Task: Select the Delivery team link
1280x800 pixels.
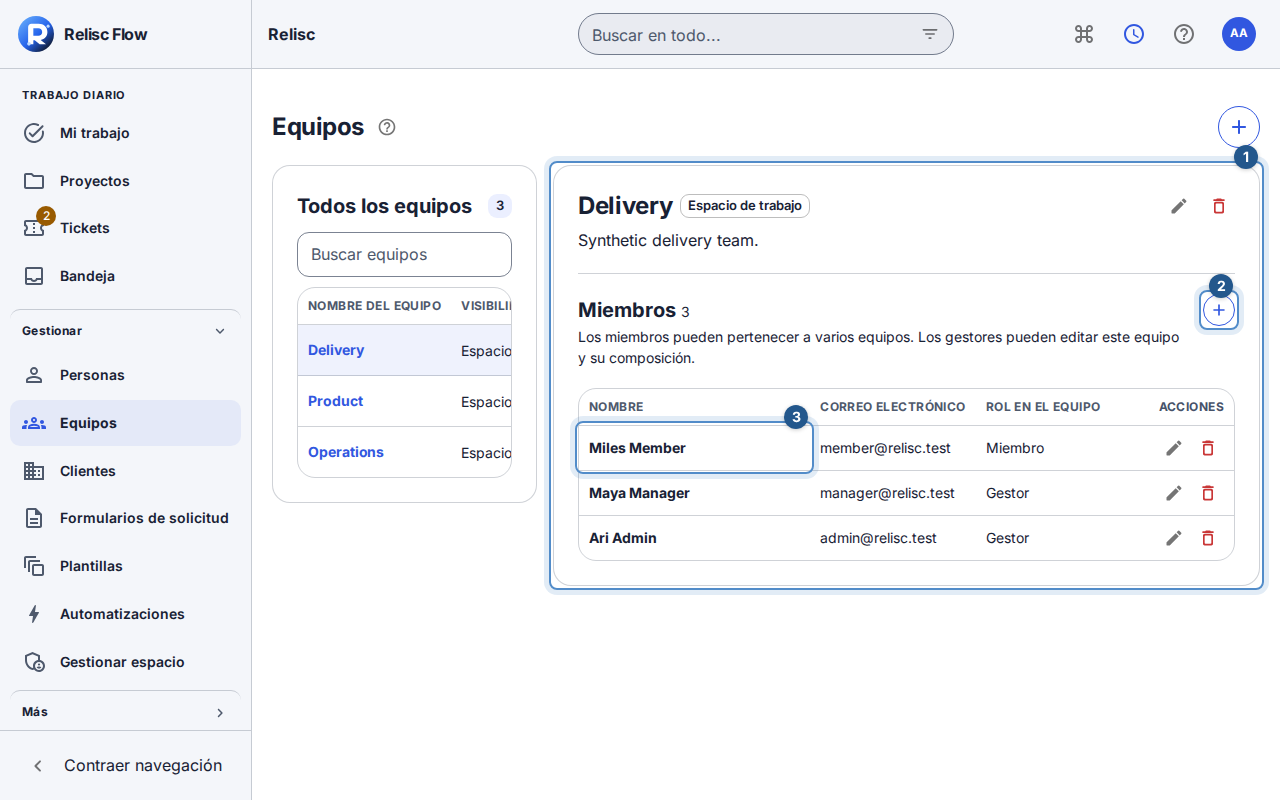Action: [336, 350]
